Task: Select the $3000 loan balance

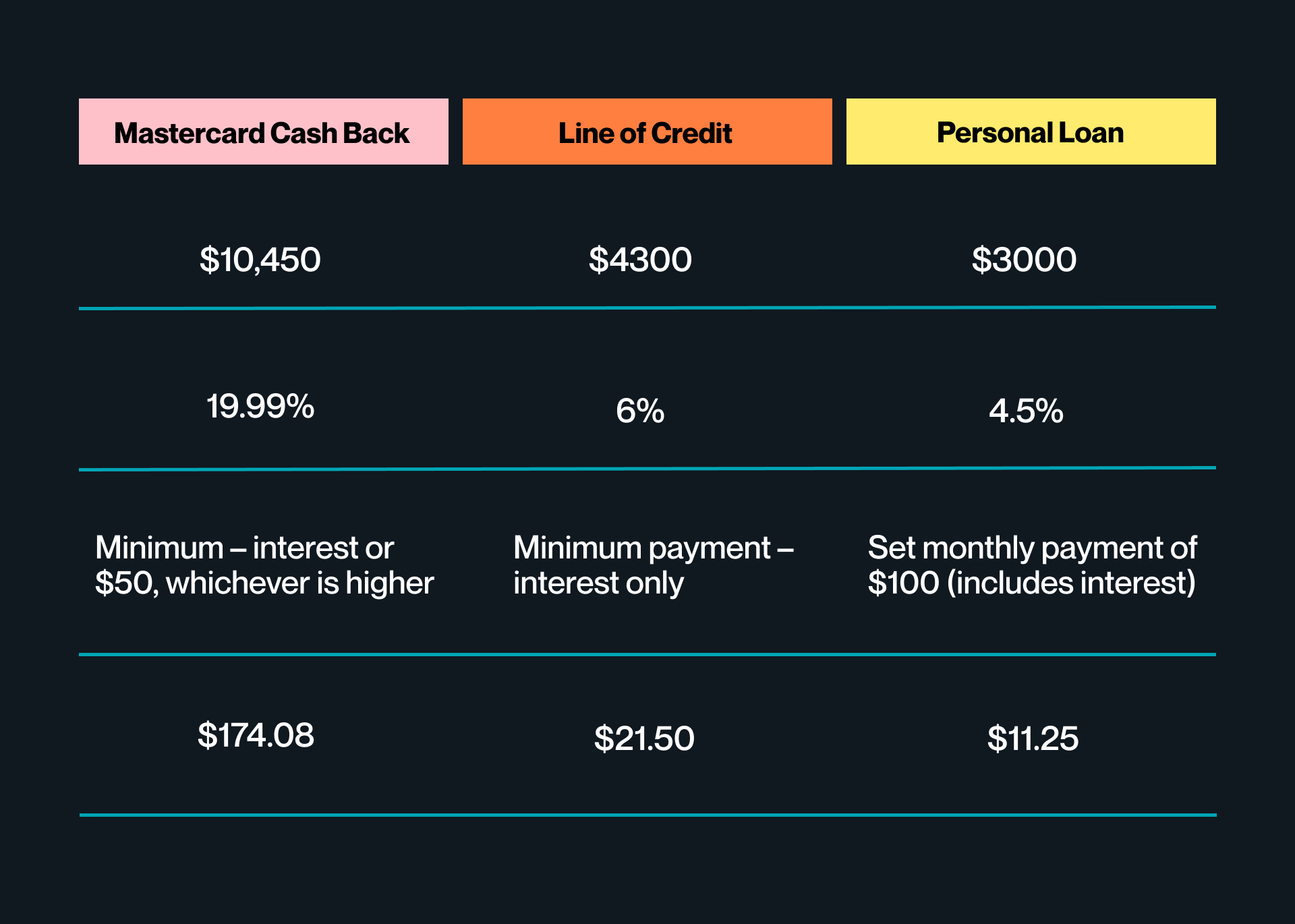Action: (1024, 260)
